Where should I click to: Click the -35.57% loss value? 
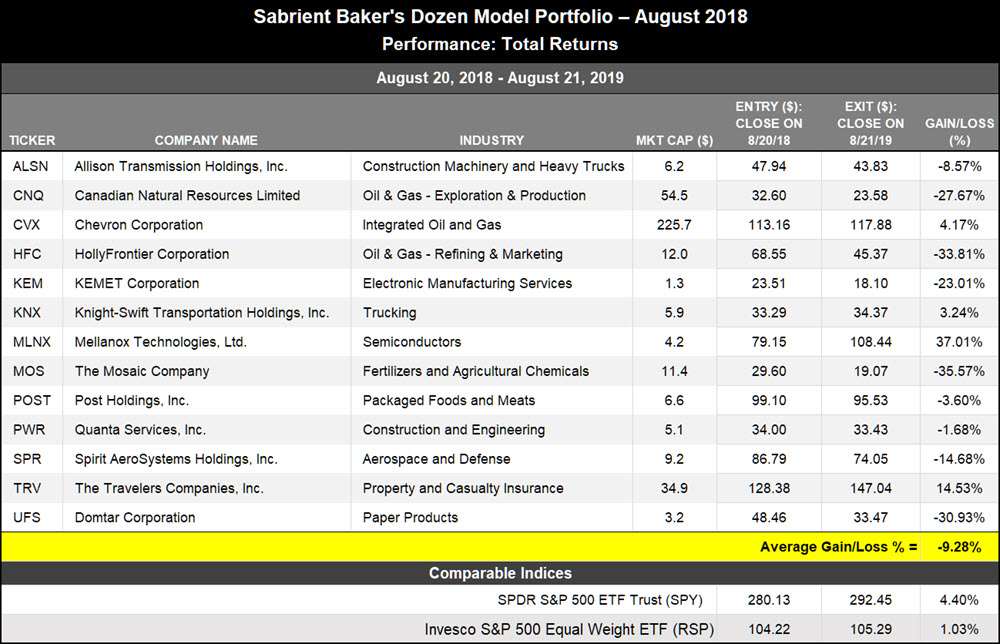(x=959, y=372)
